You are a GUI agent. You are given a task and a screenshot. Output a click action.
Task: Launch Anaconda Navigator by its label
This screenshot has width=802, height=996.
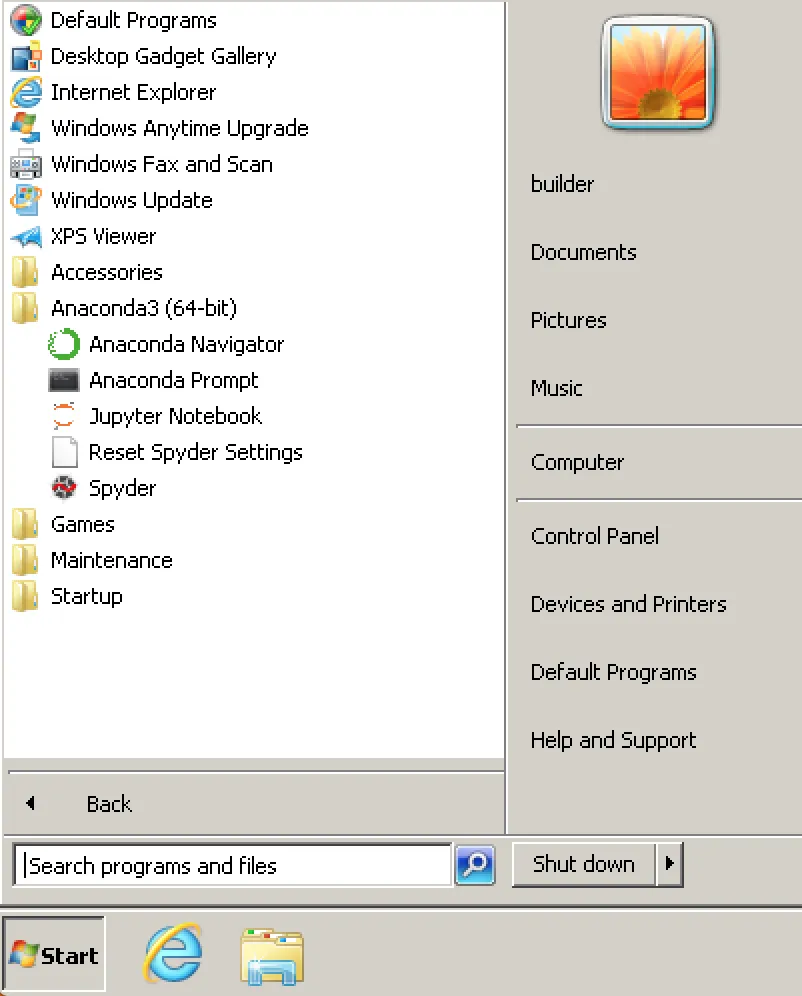tap(186, 344)
